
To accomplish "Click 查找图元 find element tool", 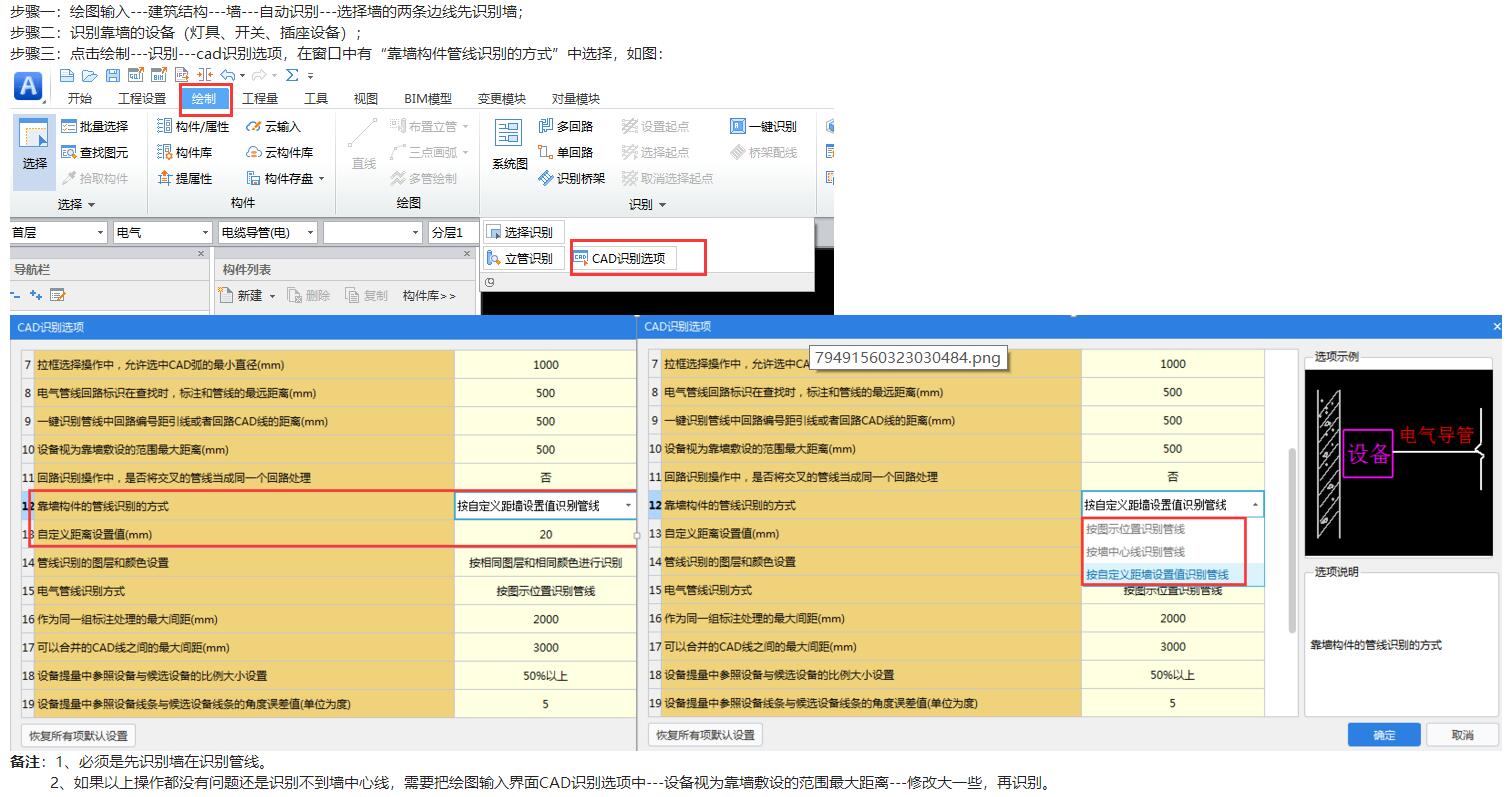I will tap(95, 153).
